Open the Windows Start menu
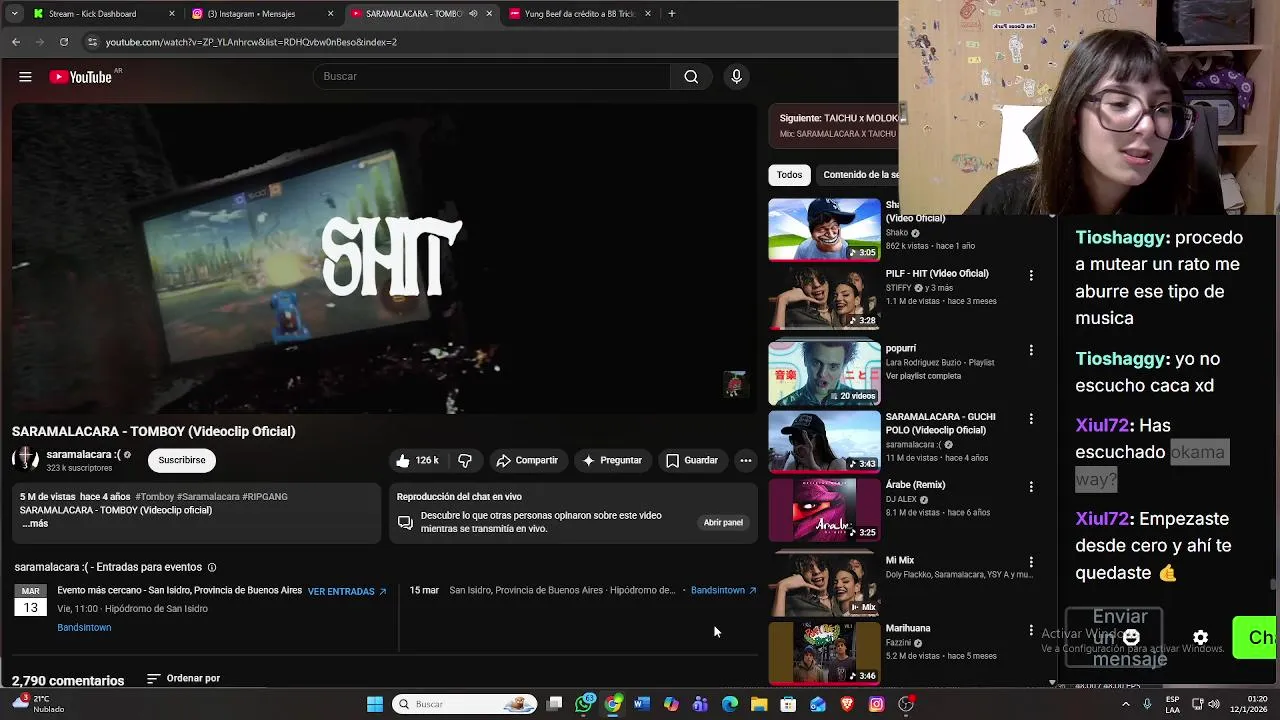This screenshot has height=720, width=1280. 375,704
